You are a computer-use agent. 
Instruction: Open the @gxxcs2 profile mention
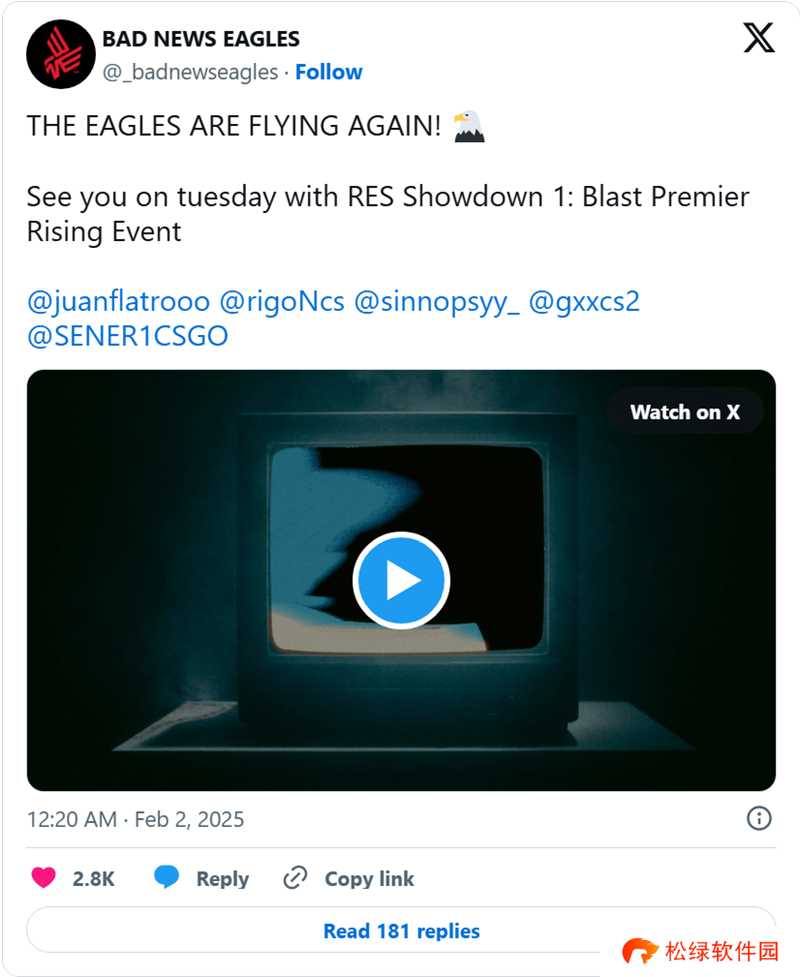[x=583, y=301]
